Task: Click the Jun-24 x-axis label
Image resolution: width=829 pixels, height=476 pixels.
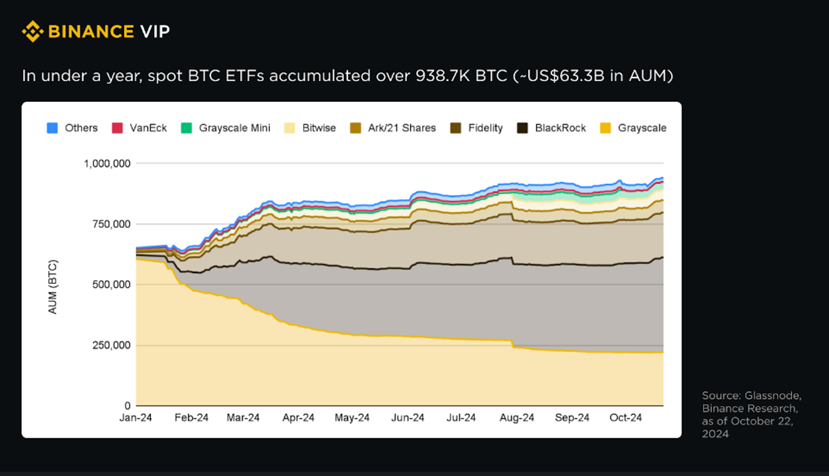Action: [408, 418]
